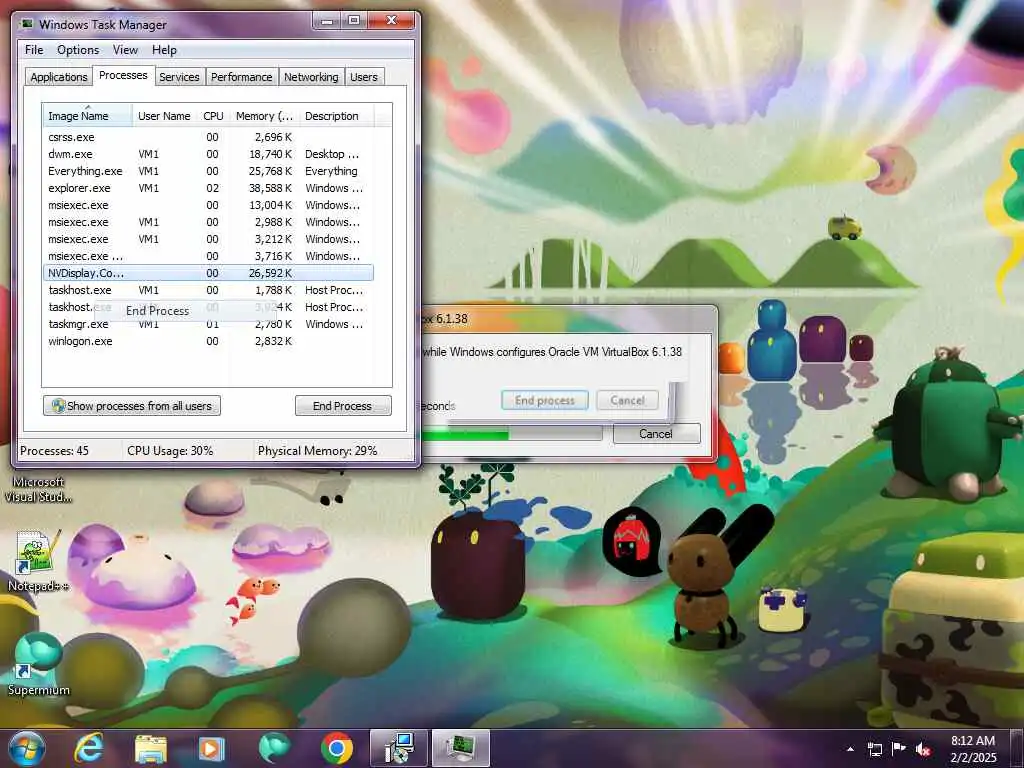Switch to the Users tab
This screenshot has width=1024, height=768.
point(363,76)
